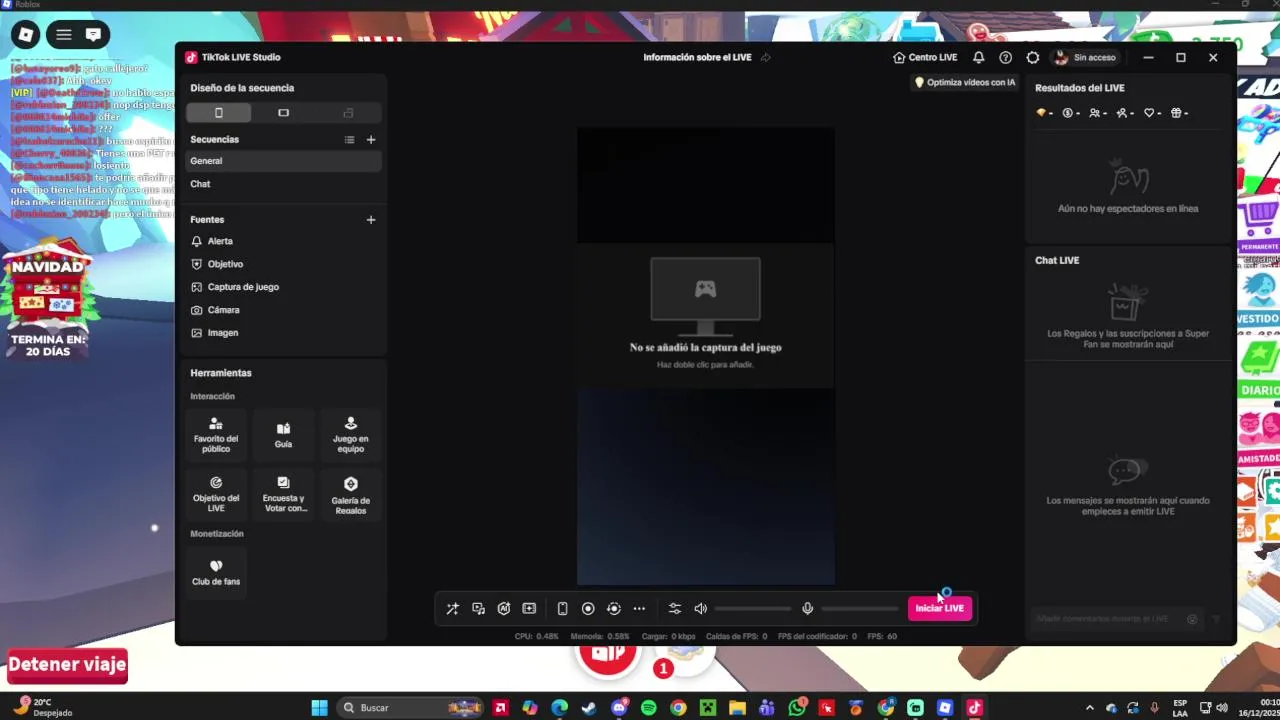Add a new sequence with Secuencias plus

pos(371,140)
